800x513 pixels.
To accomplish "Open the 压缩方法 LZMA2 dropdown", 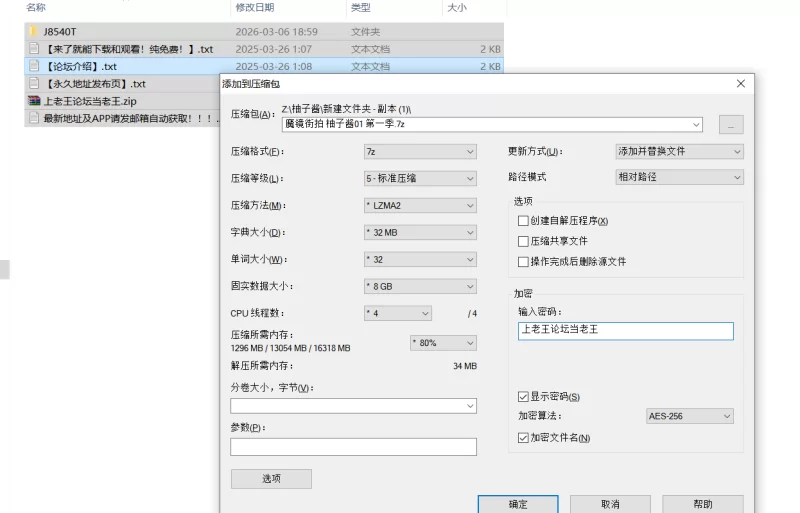I will click(x=420, y=205).
